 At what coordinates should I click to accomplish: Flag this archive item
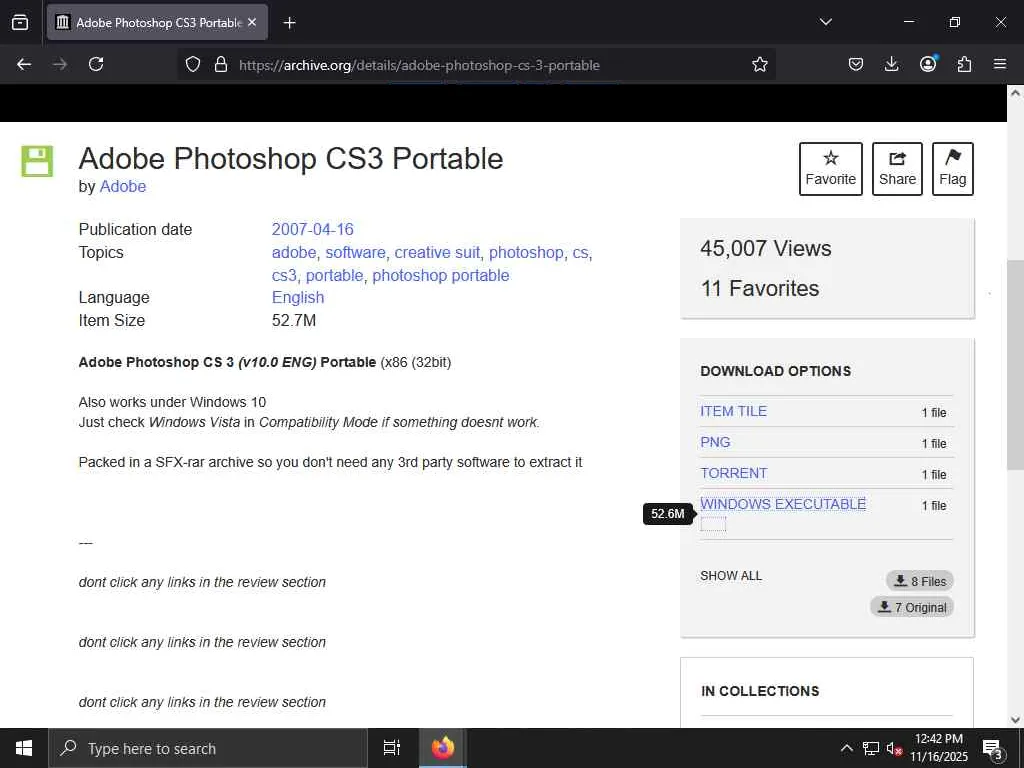(953, 169)
